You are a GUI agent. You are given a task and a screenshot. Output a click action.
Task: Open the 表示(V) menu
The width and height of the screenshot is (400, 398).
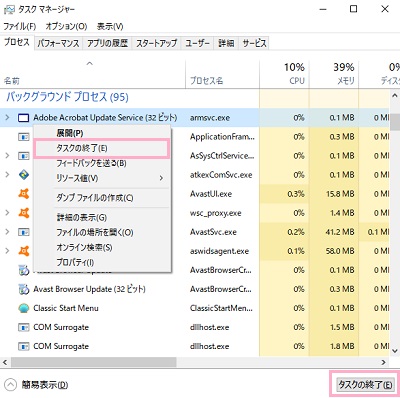point(110,26)
